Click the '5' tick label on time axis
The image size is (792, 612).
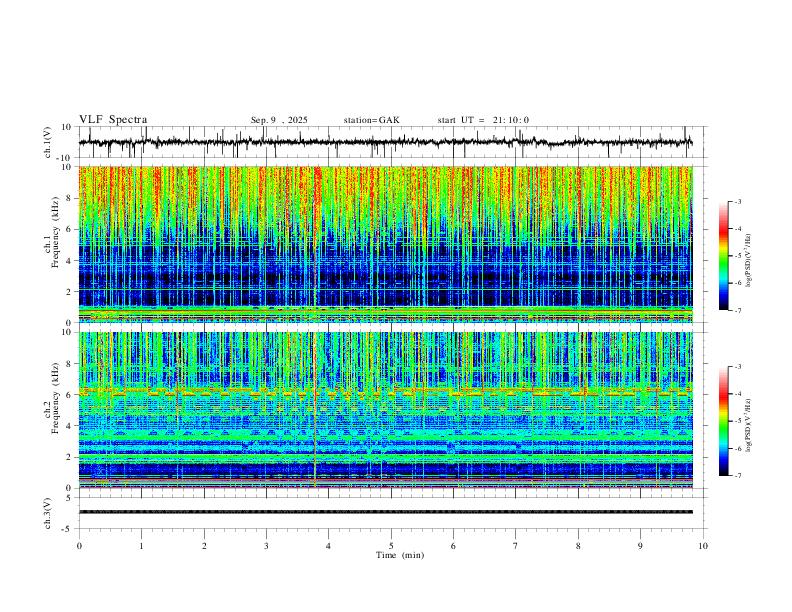tap(391, 546)
